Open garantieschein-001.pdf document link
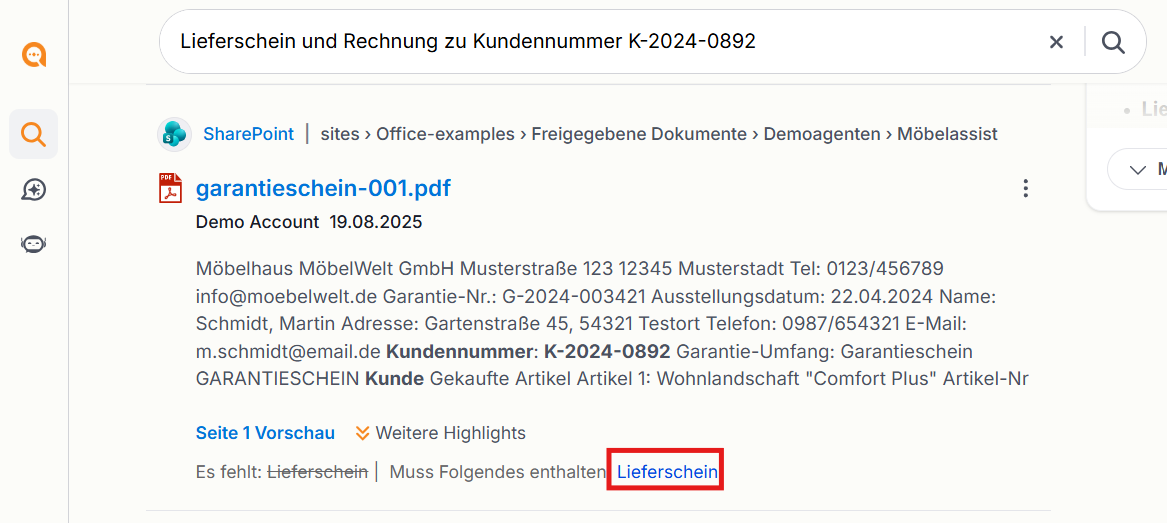Screen dimensions: 1167x523 pos(323,188)
